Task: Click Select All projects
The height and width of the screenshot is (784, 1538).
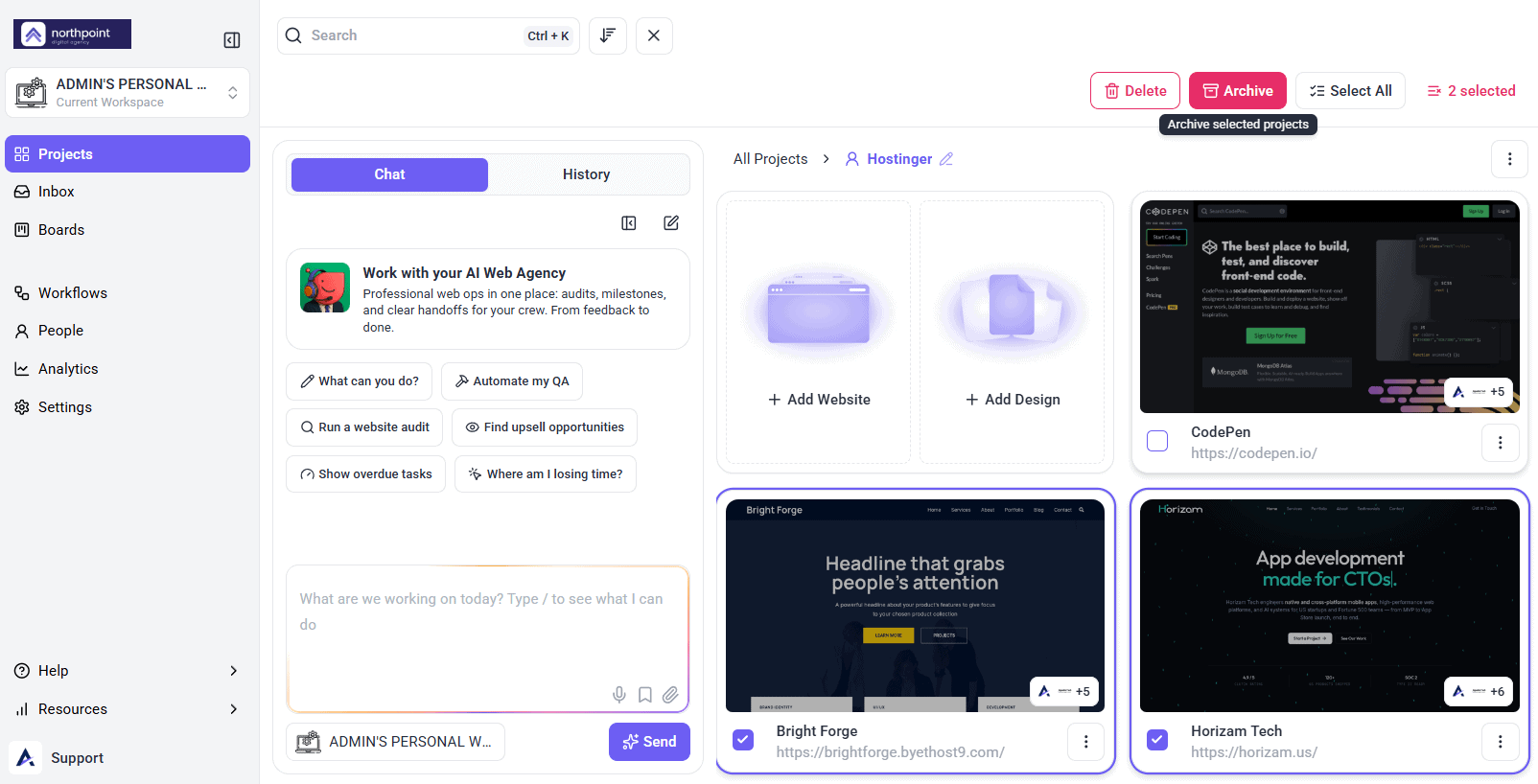Action: (x=1350, y=91)
